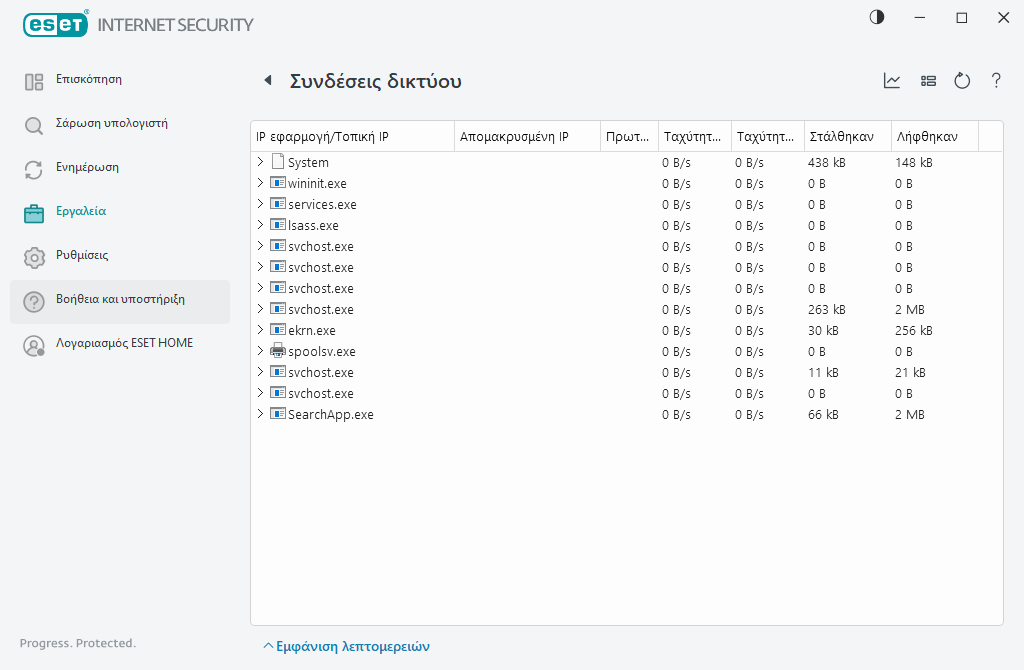
Task: Click the ESET logo in header
Action: click(x=55, y=24)
